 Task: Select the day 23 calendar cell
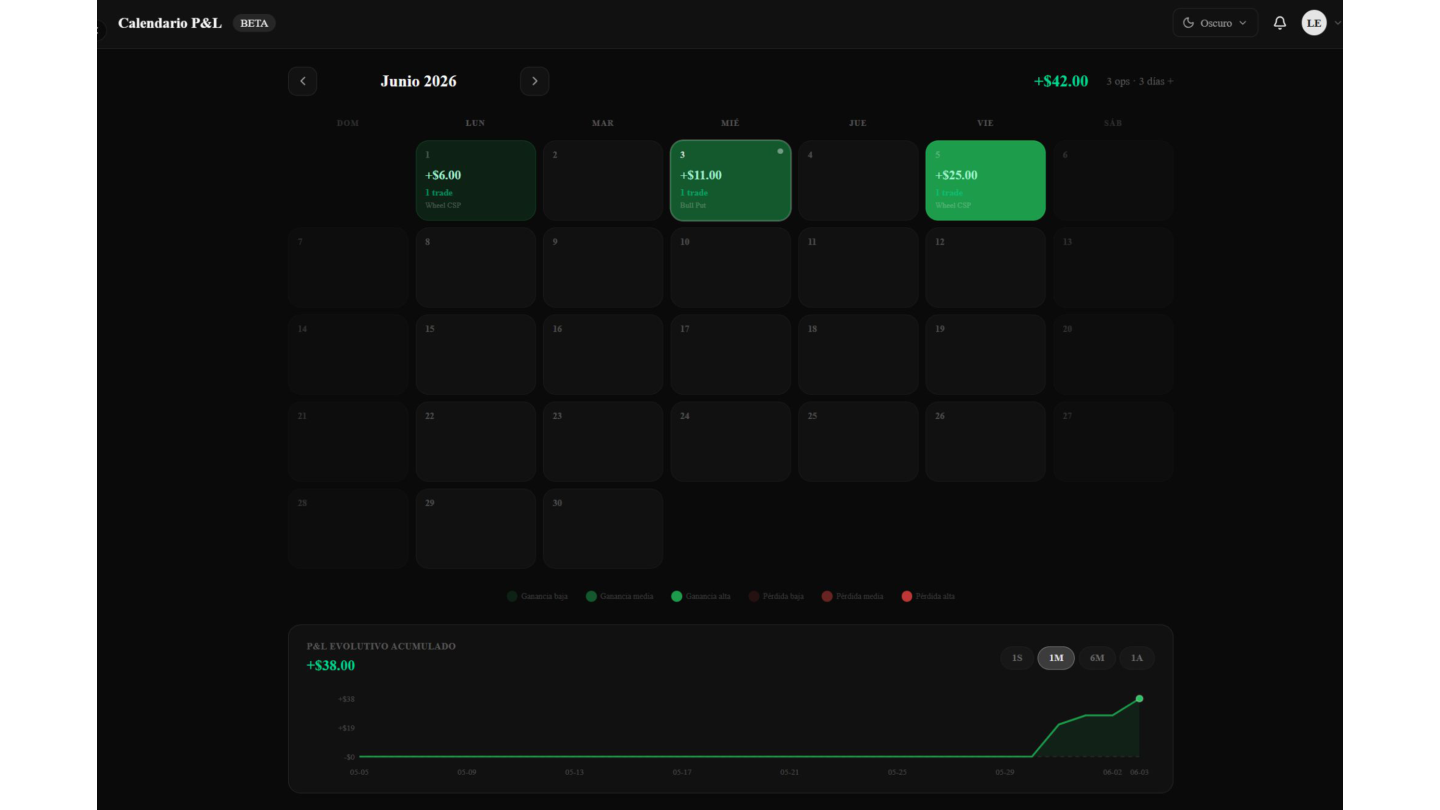point(603,441)
